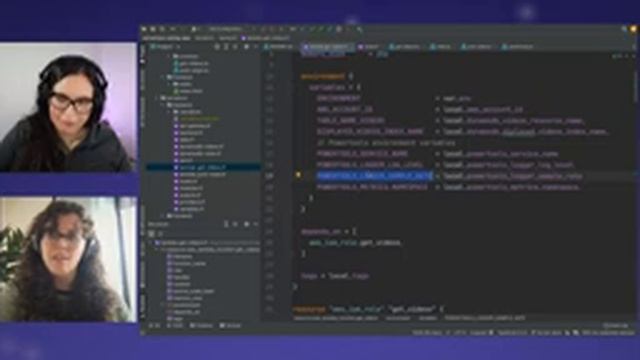640x360 pixels.
Task: Open the Project panel gear settings icon
Action: click(247, 47)
